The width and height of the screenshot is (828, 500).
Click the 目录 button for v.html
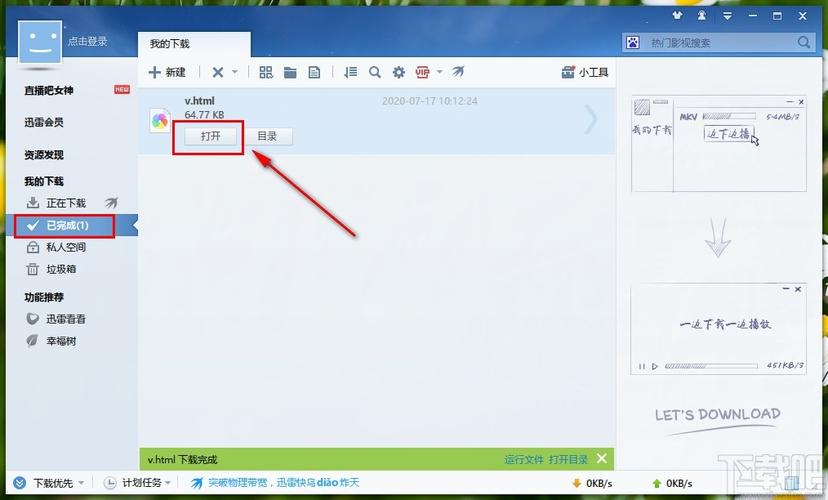coord(267,137)
